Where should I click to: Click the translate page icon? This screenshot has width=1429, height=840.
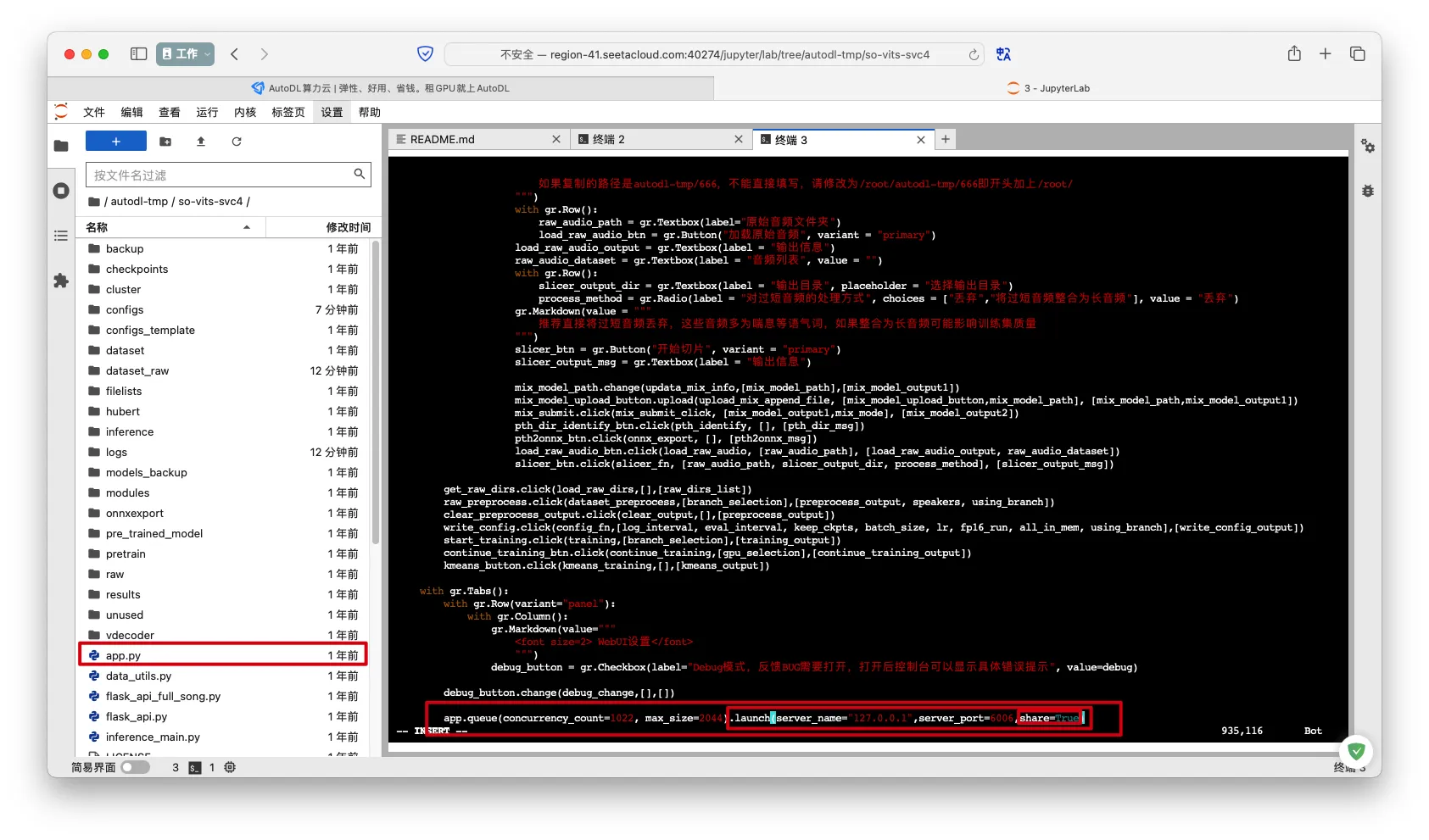click(1004, 54)
